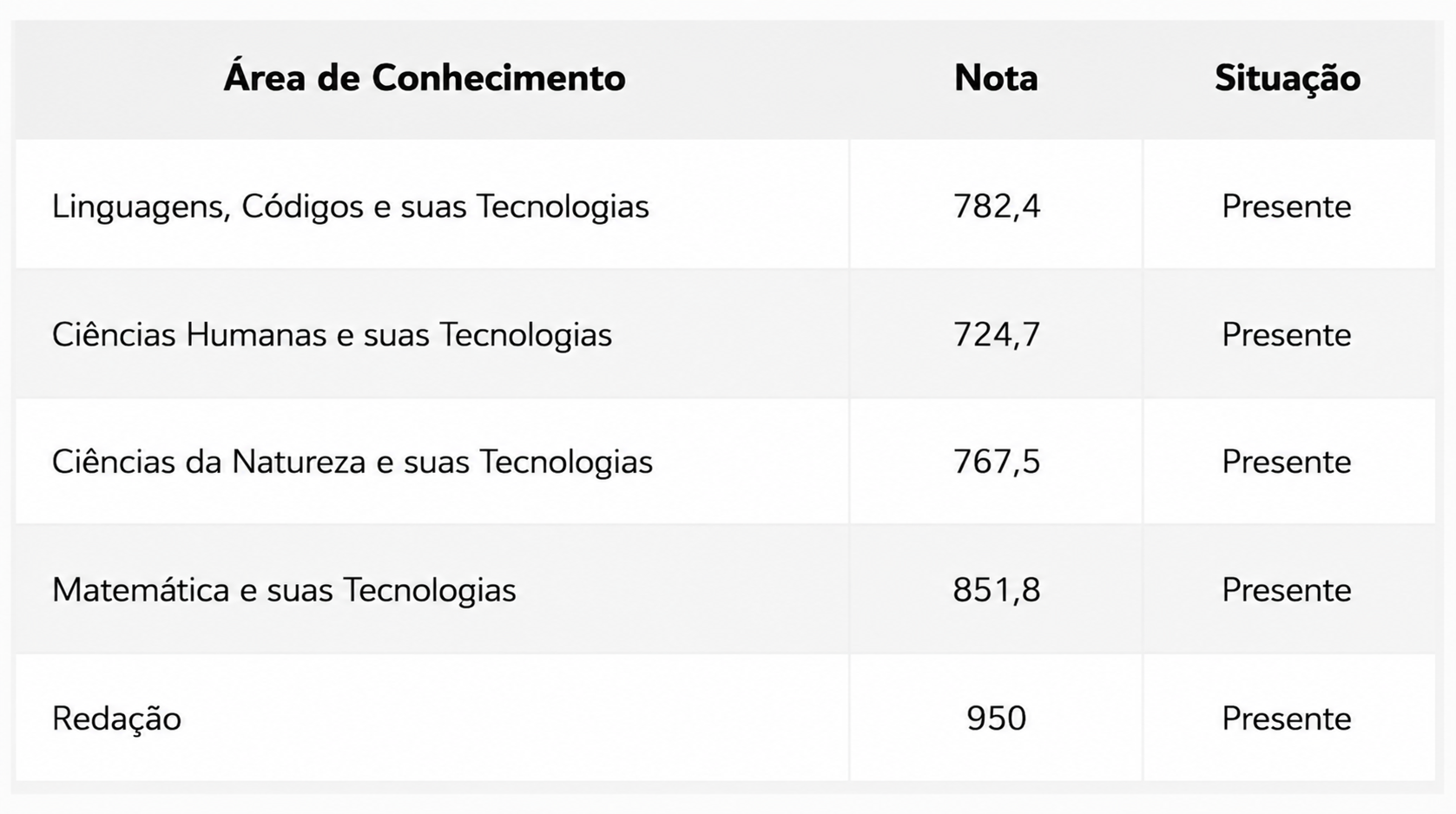
Task: Select the Redação row label
Action: coord(116,719)
